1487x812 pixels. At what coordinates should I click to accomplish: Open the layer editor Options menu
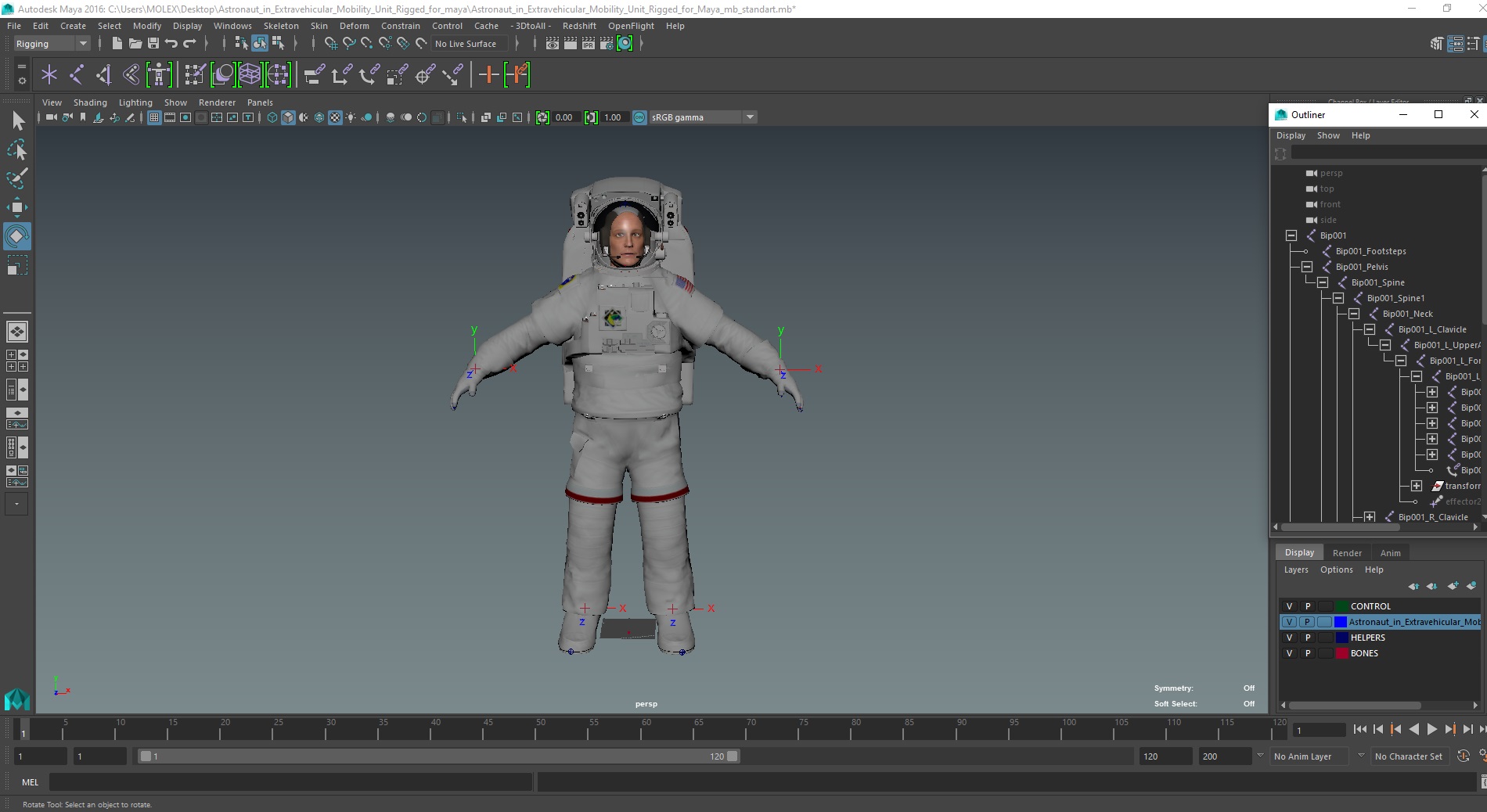click(1336, 569)
